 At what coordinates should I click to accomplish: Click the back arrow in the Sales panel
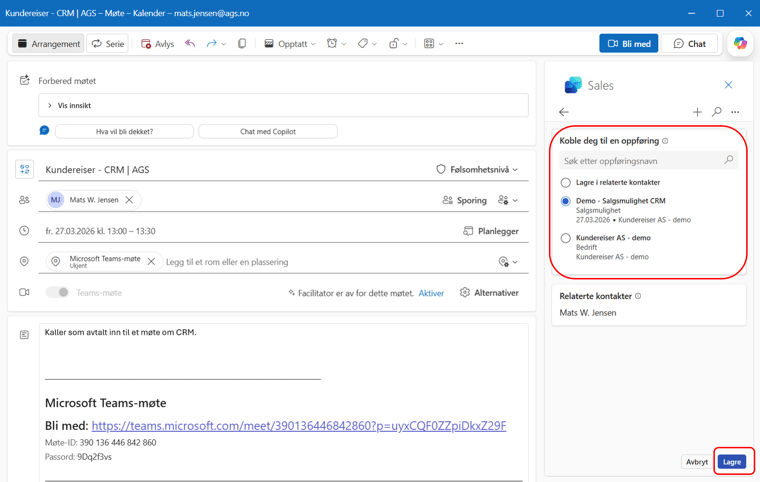coord(564,112)
